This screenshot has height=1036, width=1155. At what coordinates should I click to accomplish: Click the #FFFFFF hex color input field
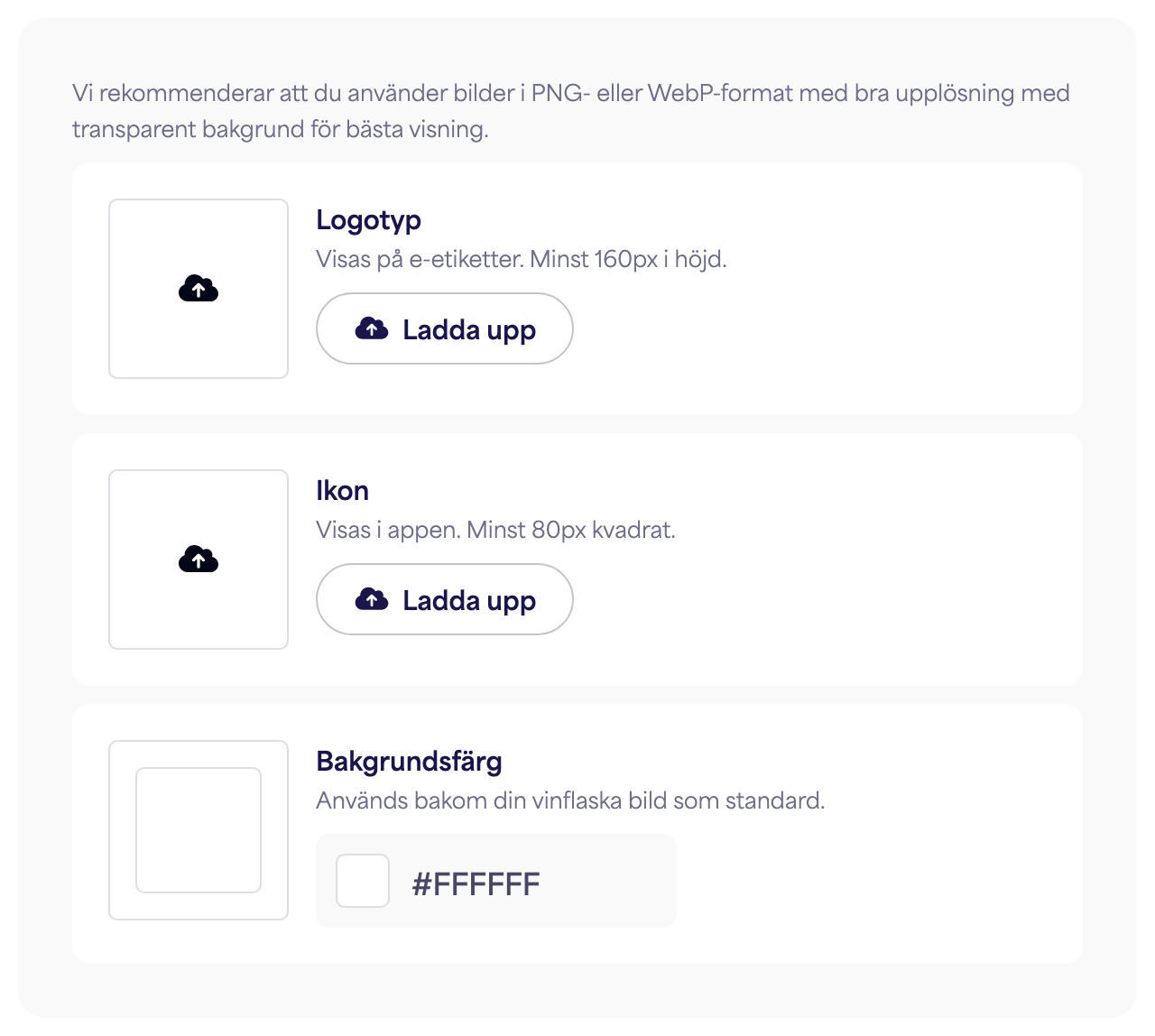point(476,883)
